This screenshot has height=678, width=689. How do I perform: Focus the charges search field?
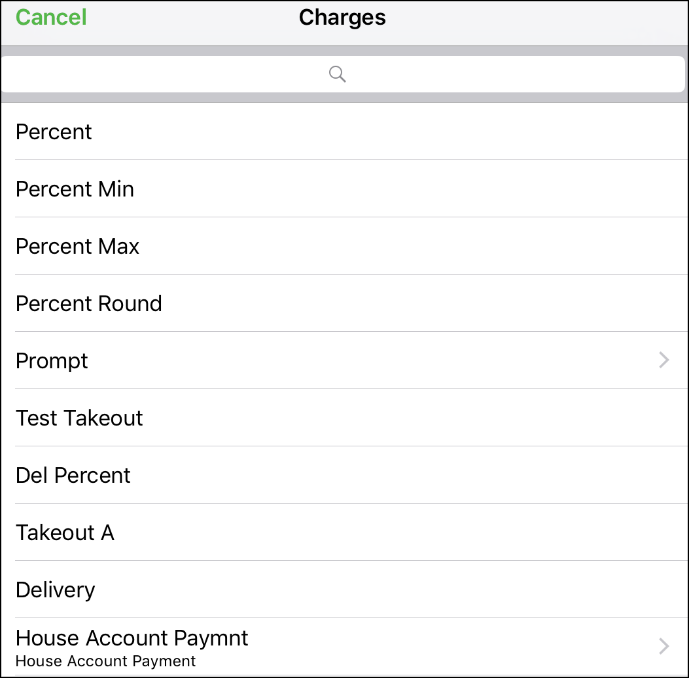click(343, 74)
